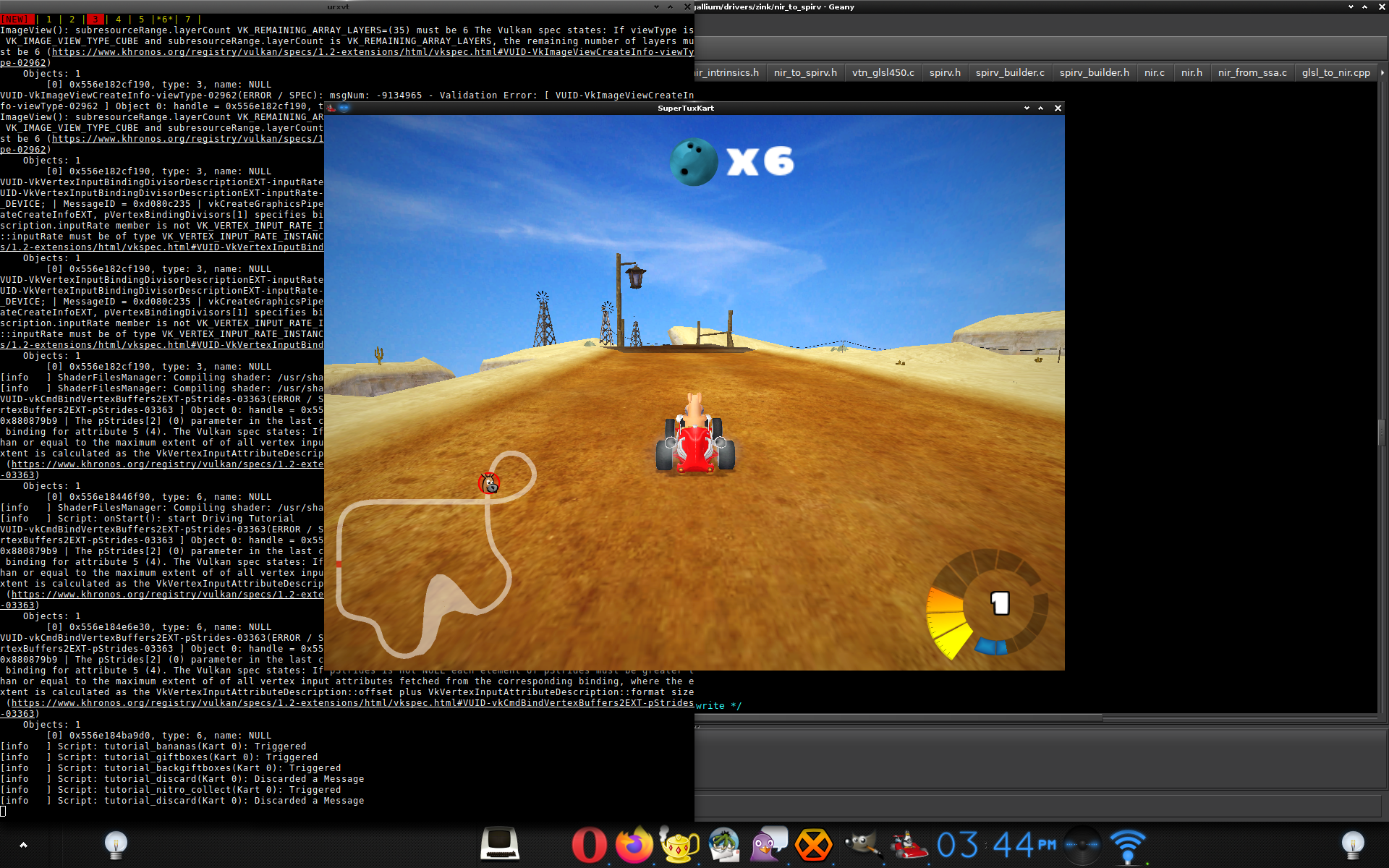Open the palm-tree mail icon in dock
This screenshot has height=868, width=1389.
(724, 844)
